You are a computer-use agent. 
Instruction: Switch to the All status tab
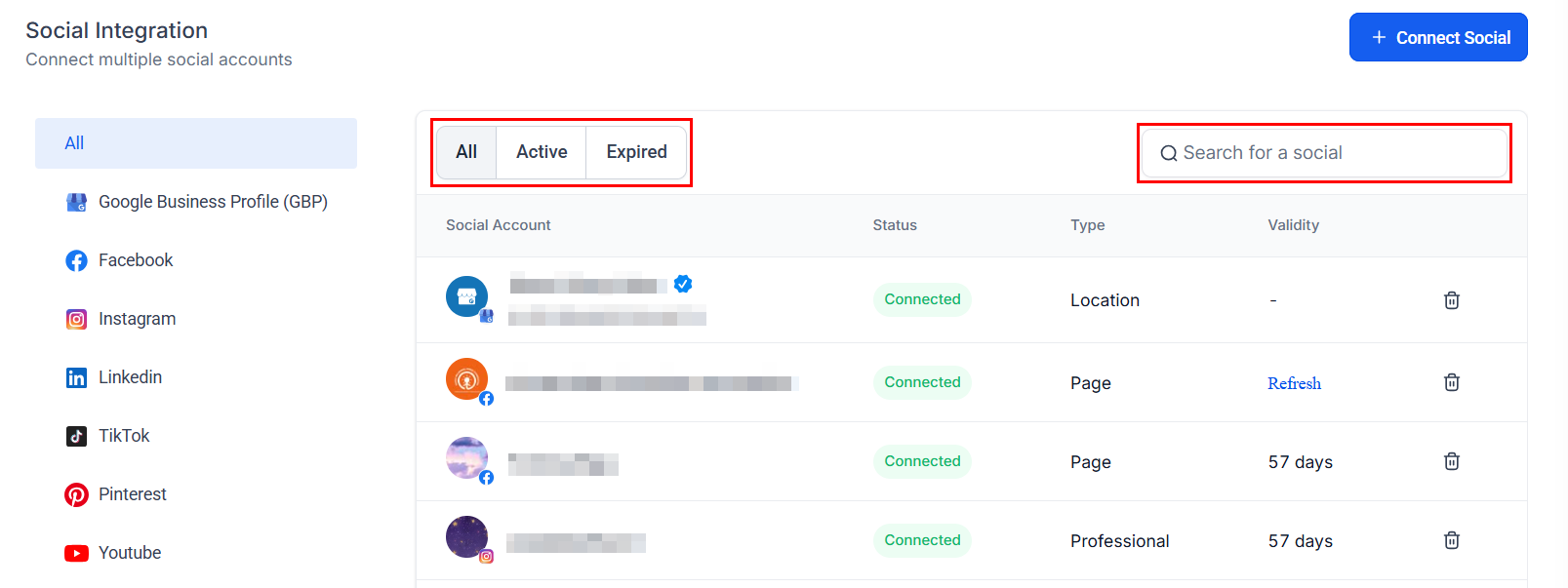point(466,152)
